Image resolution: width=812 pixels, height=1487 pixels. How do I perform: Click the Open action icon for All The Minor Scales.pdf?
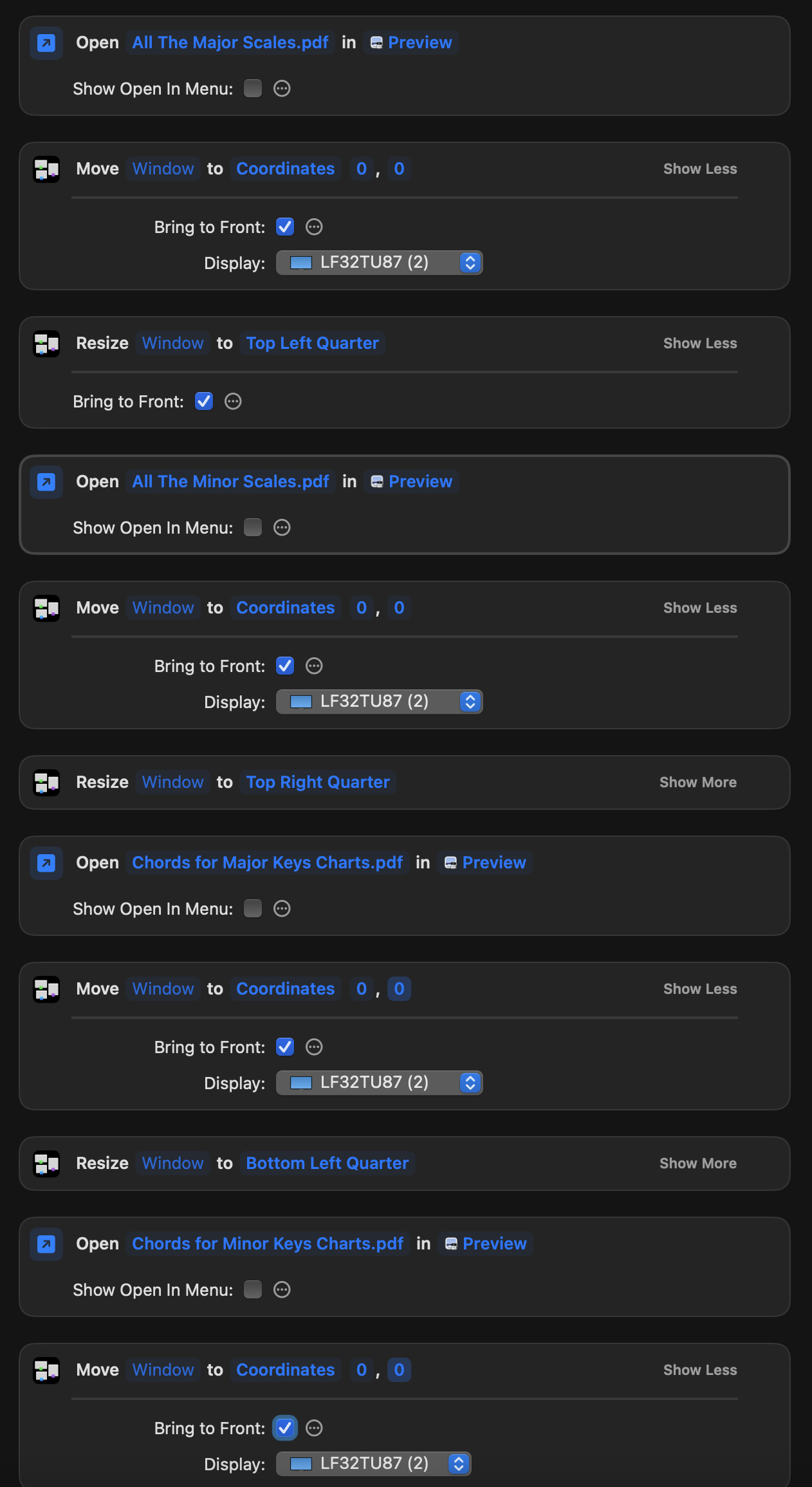point(46,482)
